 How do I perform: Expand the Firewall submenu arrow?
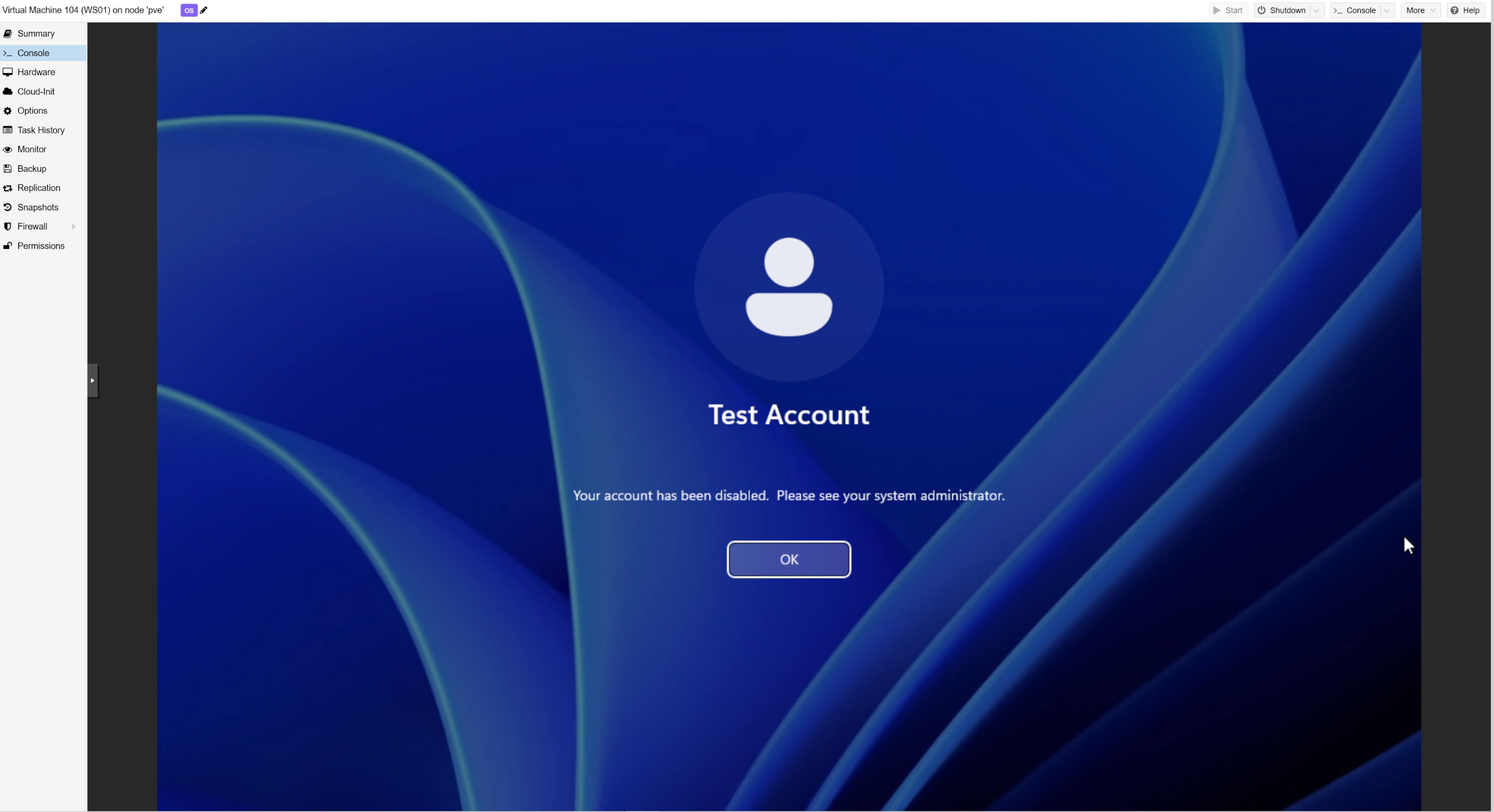[x=74, y=227]
